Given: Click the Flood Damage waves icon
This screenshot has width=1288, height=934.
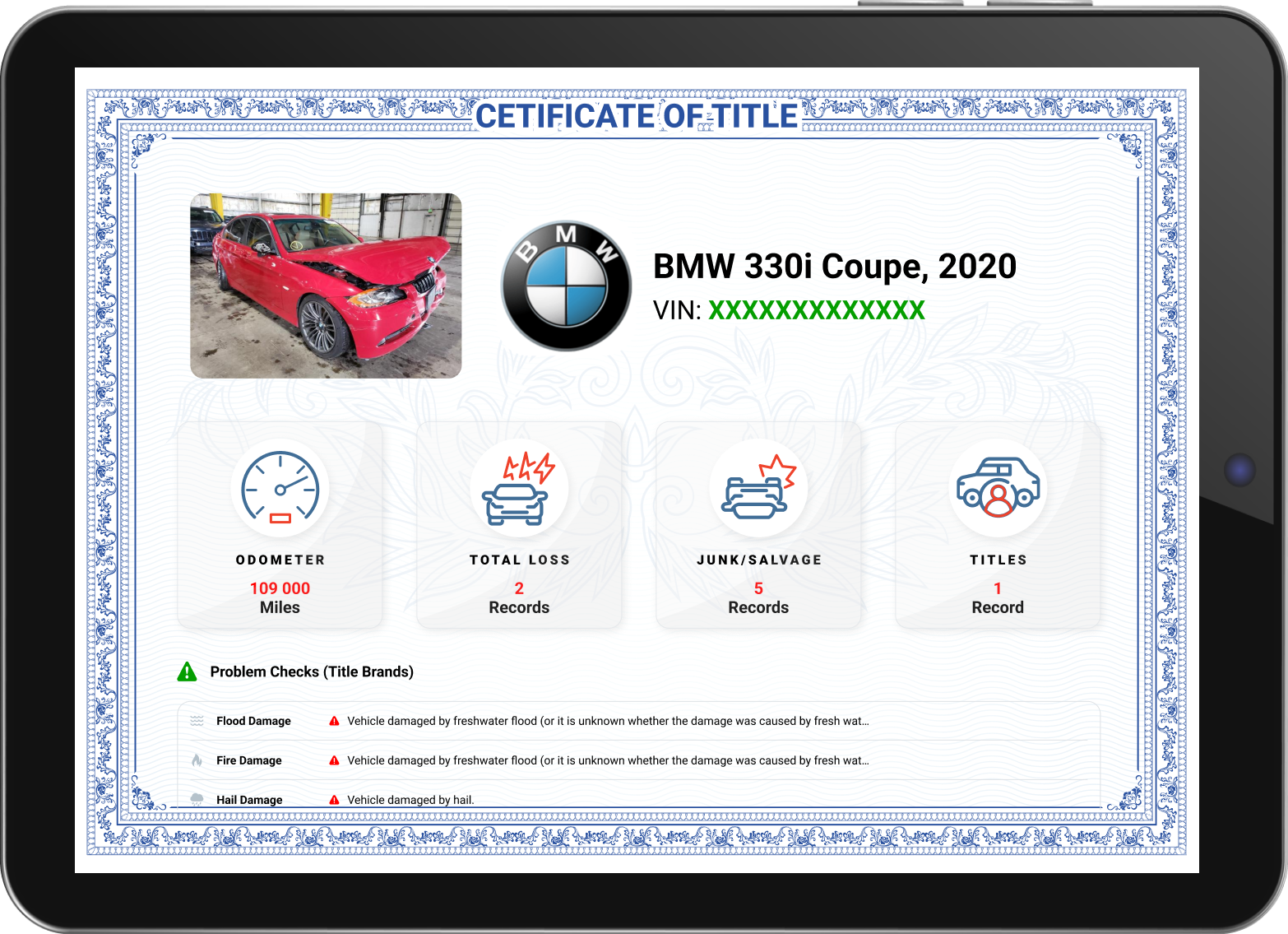Looking at the screenshot, I should 197,721.
